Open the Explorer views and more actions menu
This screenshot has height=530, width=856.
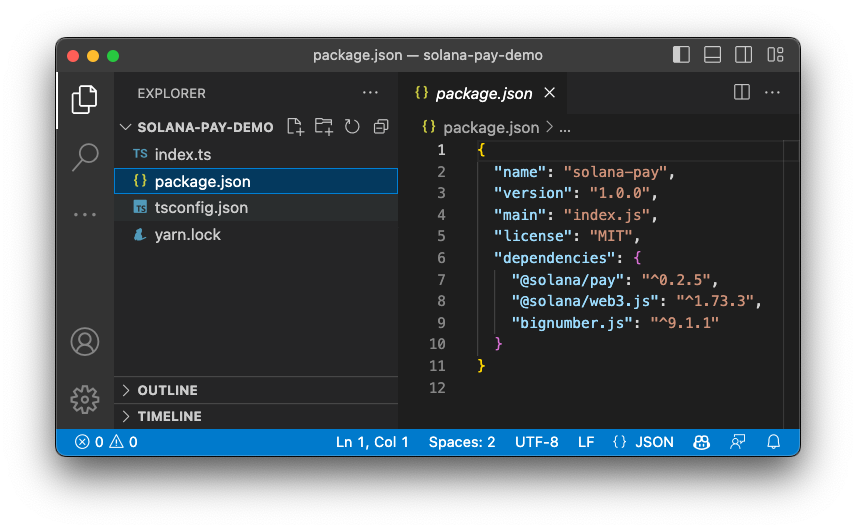pos(370,93)
